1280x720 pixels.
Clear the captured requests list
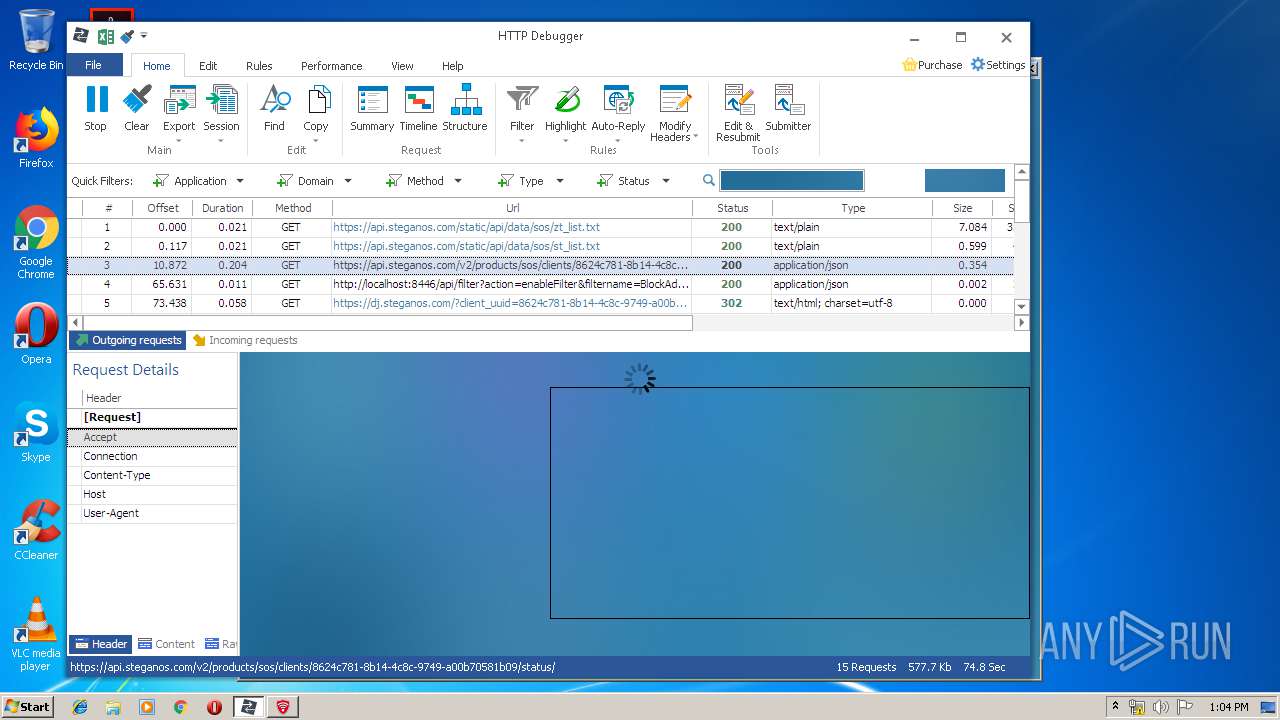point(137,110)
